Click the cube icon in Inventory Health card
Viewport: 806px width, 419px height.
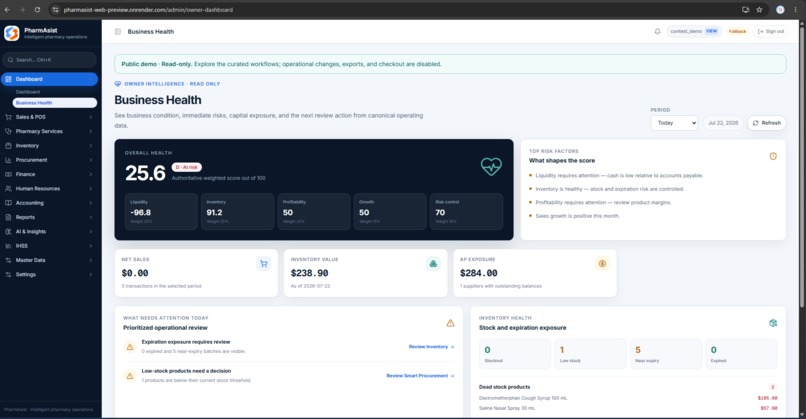(773, 323)
